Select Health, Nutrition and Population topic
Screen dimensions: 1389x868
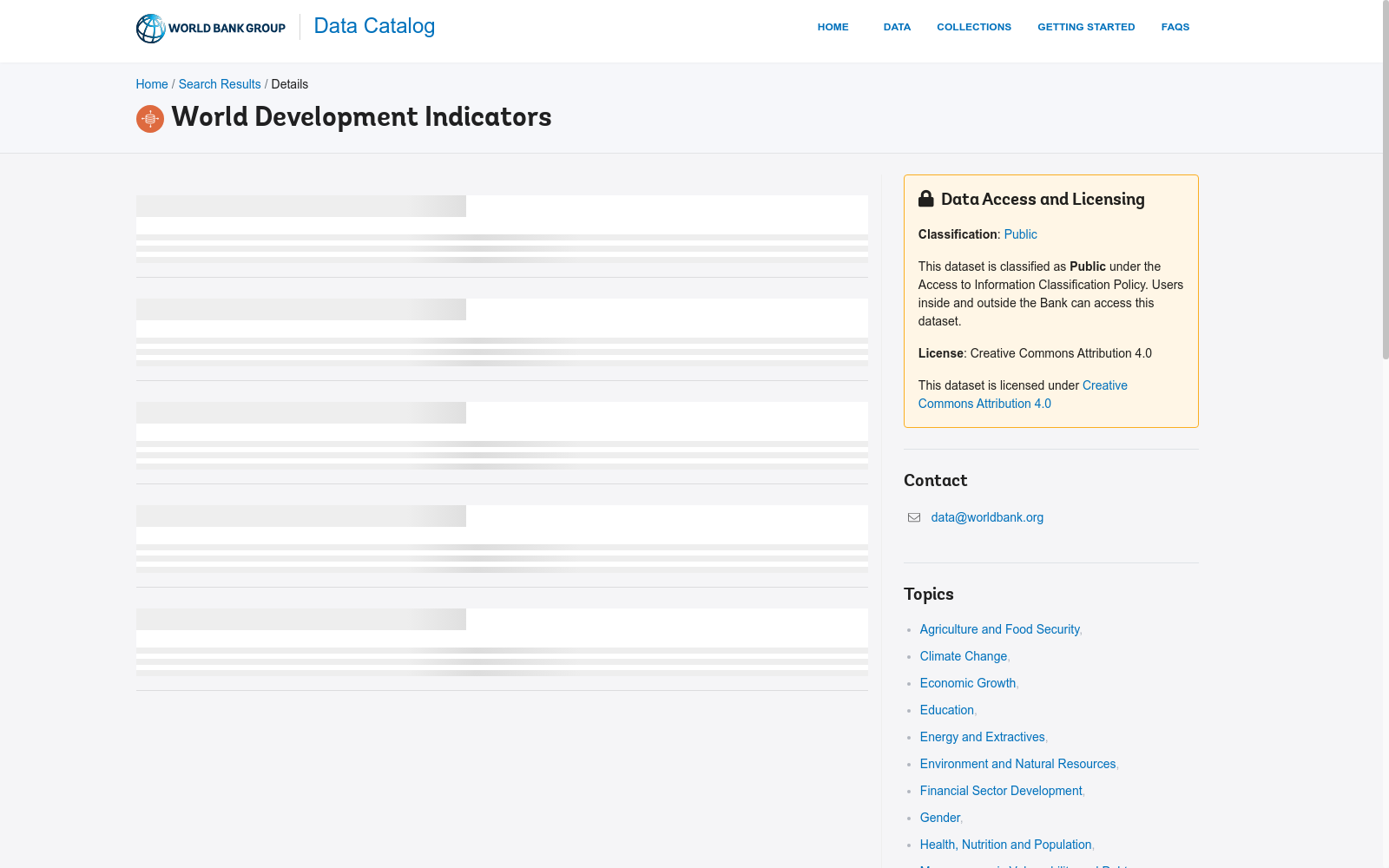[x=1005, y=845]
